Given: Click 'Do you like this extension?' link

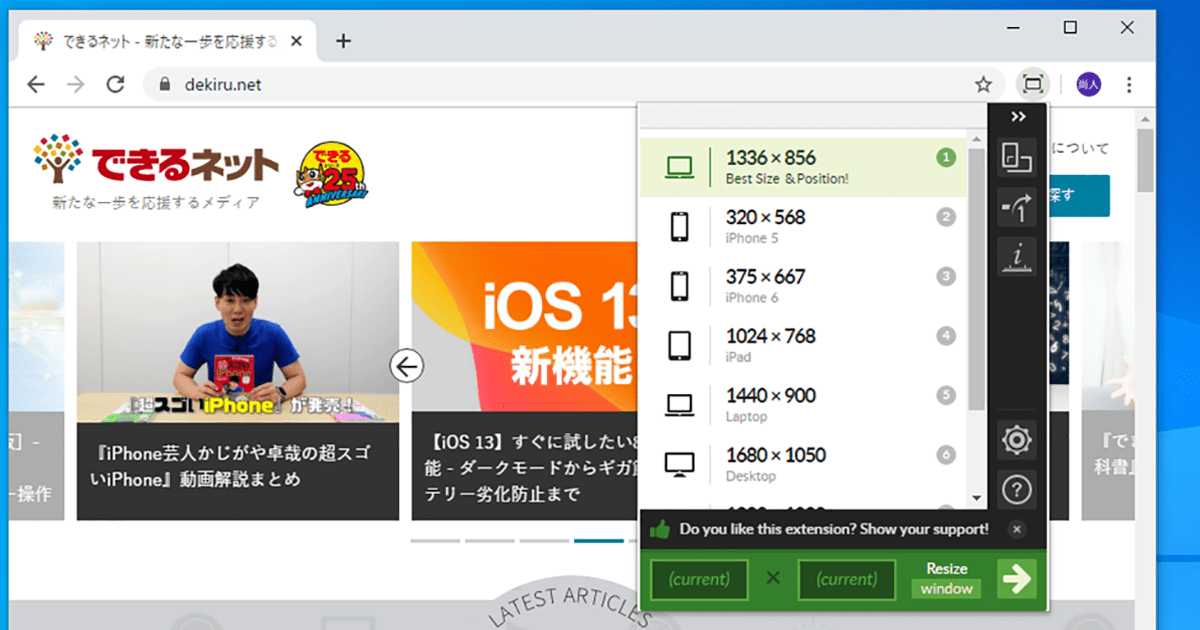Looking at the screenshot, I should (833, 529).
